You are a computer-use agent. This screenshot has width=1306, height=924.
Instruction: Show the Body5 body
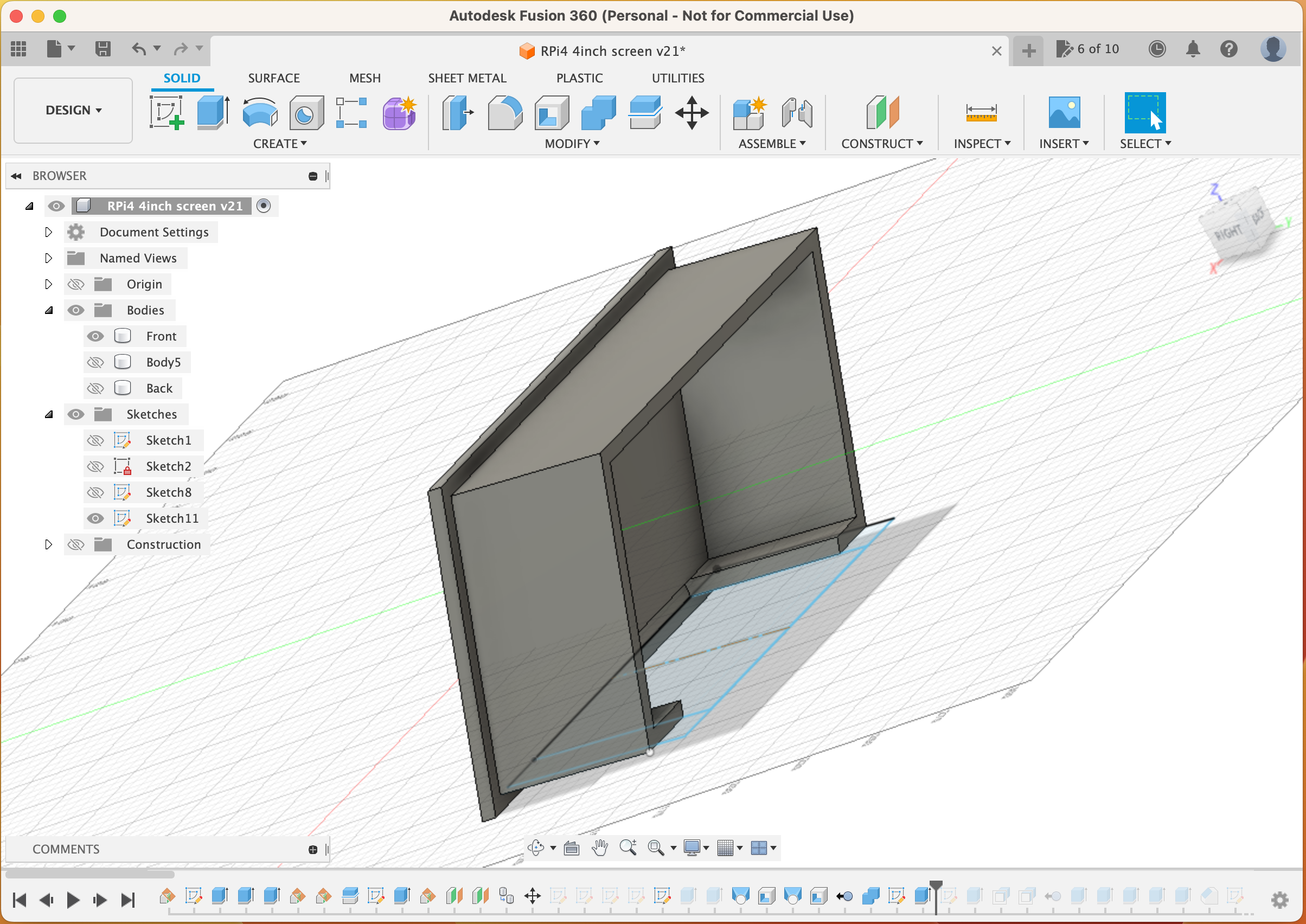[95, 362]
